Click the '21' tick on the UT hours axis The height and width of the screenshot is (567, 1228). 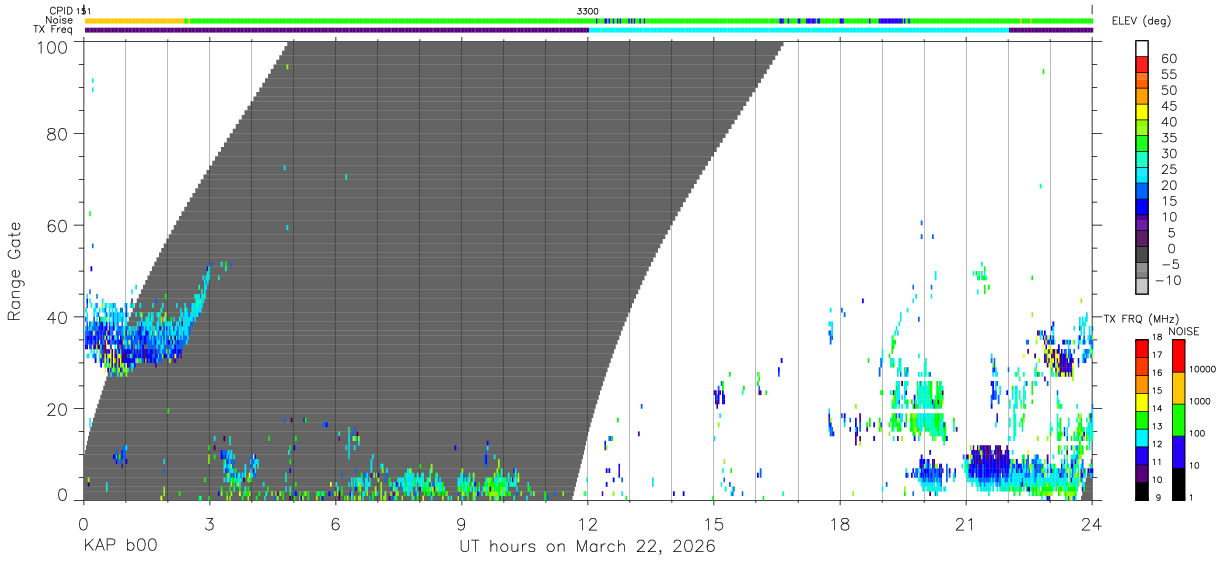965,522
